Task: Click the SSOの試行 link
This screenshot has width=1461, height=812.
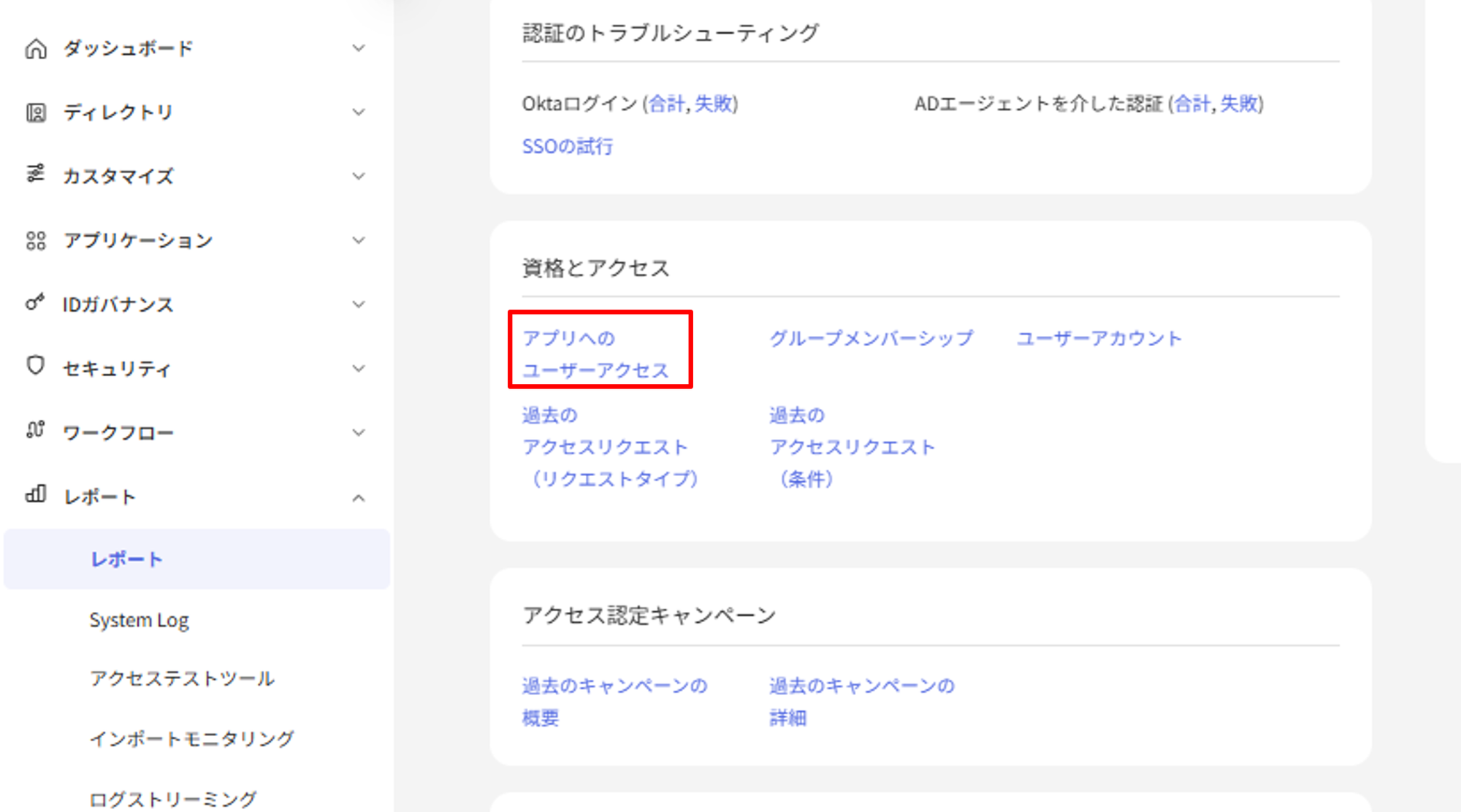Action: tap(567, 146)
